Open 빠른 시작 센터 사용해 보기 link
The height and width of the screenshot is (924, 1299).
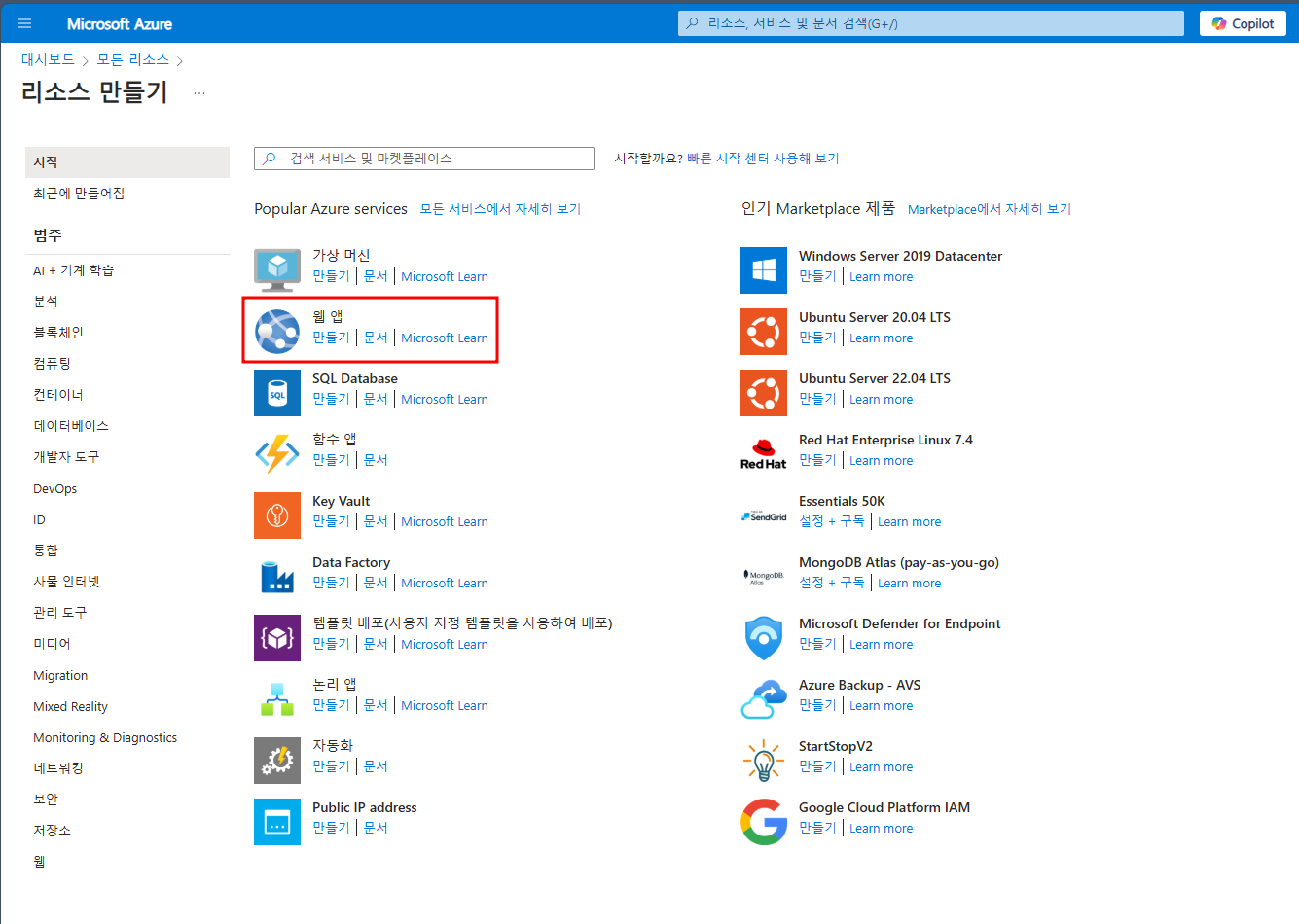click(x=763, y=159)
